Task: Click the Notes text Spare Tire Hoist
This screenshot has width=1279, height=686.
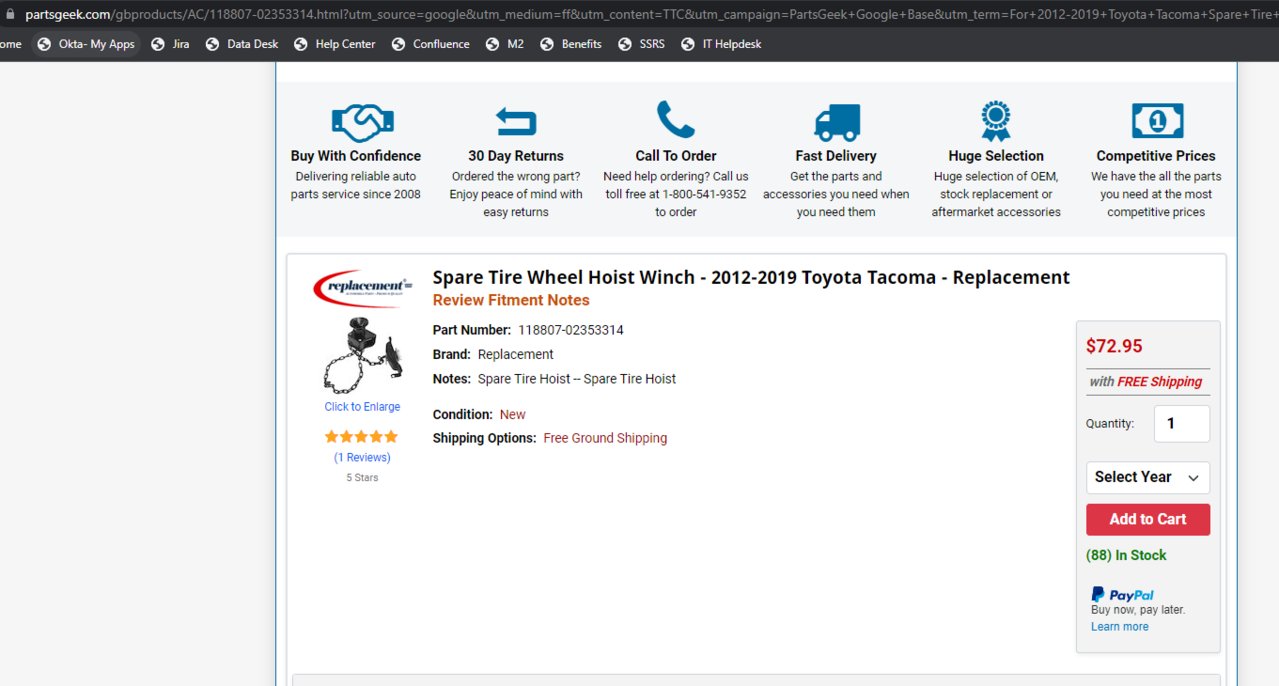Action: pos(577,379)
